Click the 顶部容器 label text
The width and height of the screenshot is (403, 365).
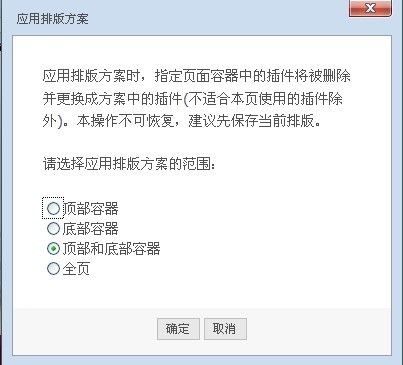(x=90, y=209)
